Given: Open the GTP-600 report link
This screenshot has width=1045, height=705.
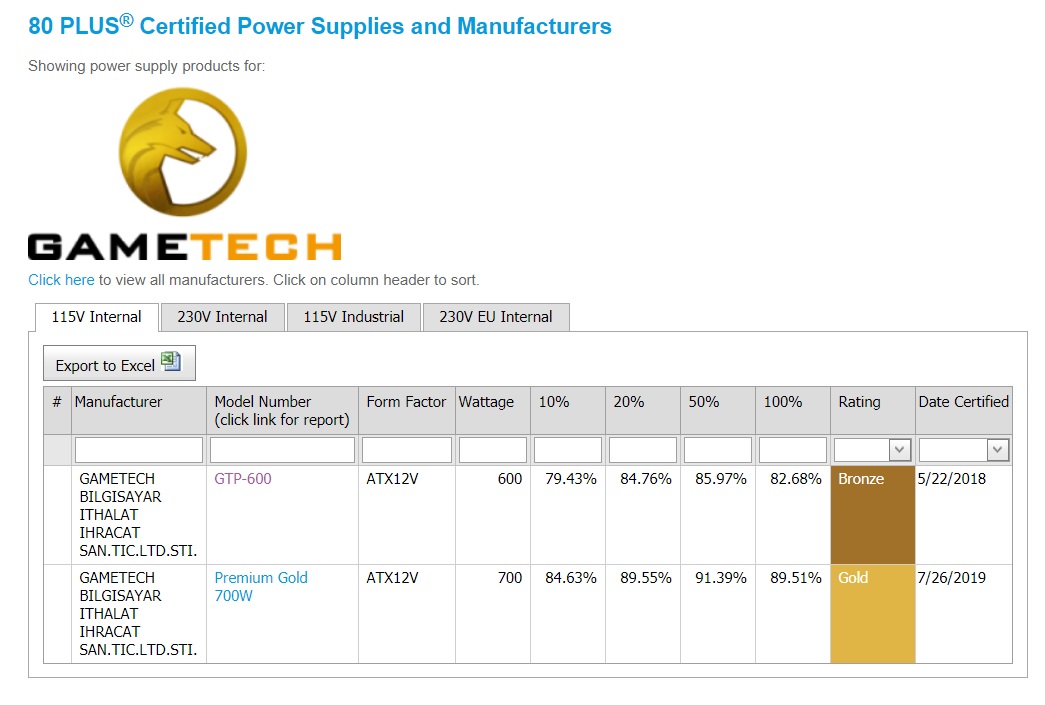Looking at the screenshot, I should [x=243, y=479].
